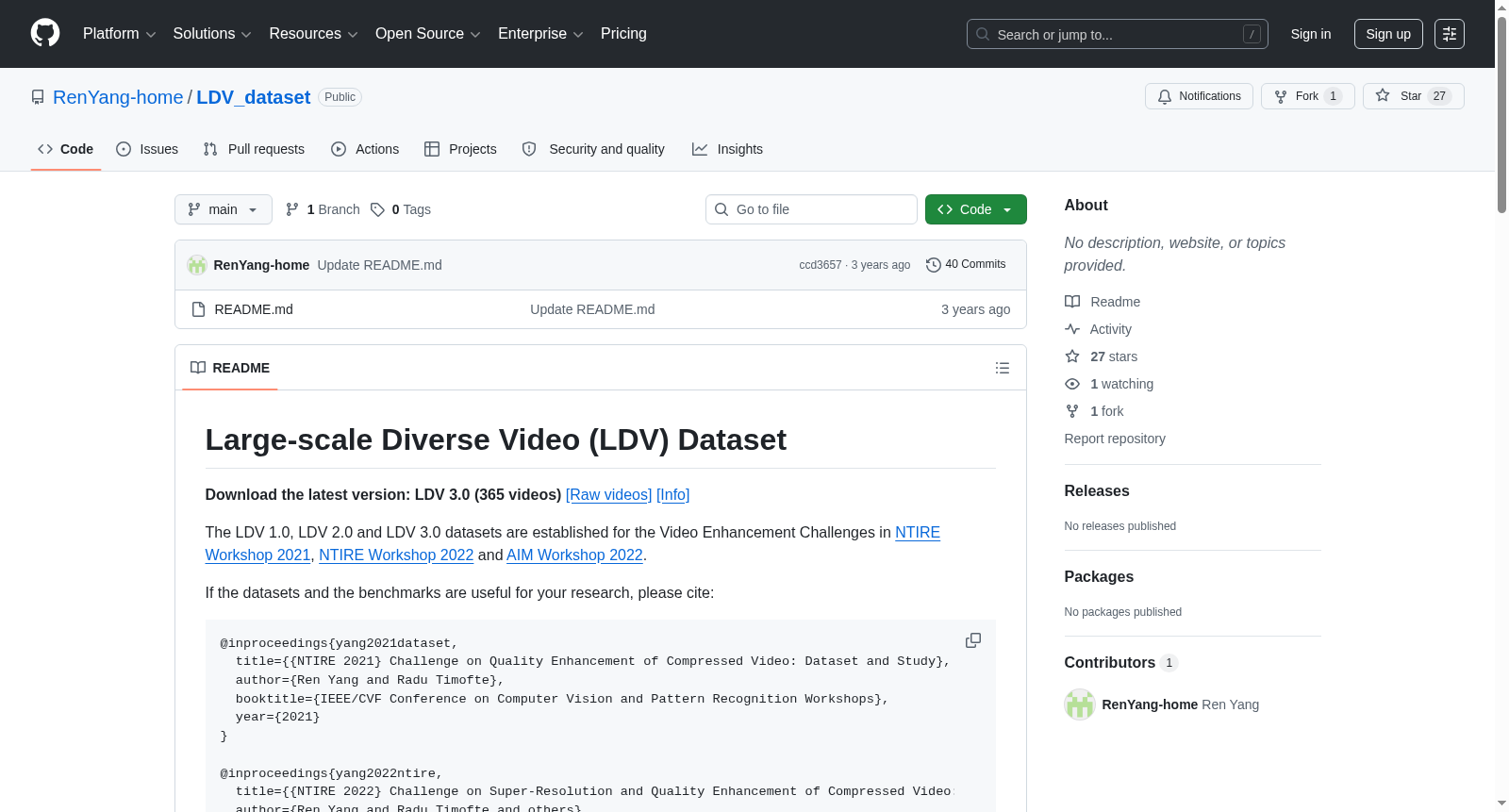
Task: Open the Packages section heading
Action: click(x=1099, y=577)
